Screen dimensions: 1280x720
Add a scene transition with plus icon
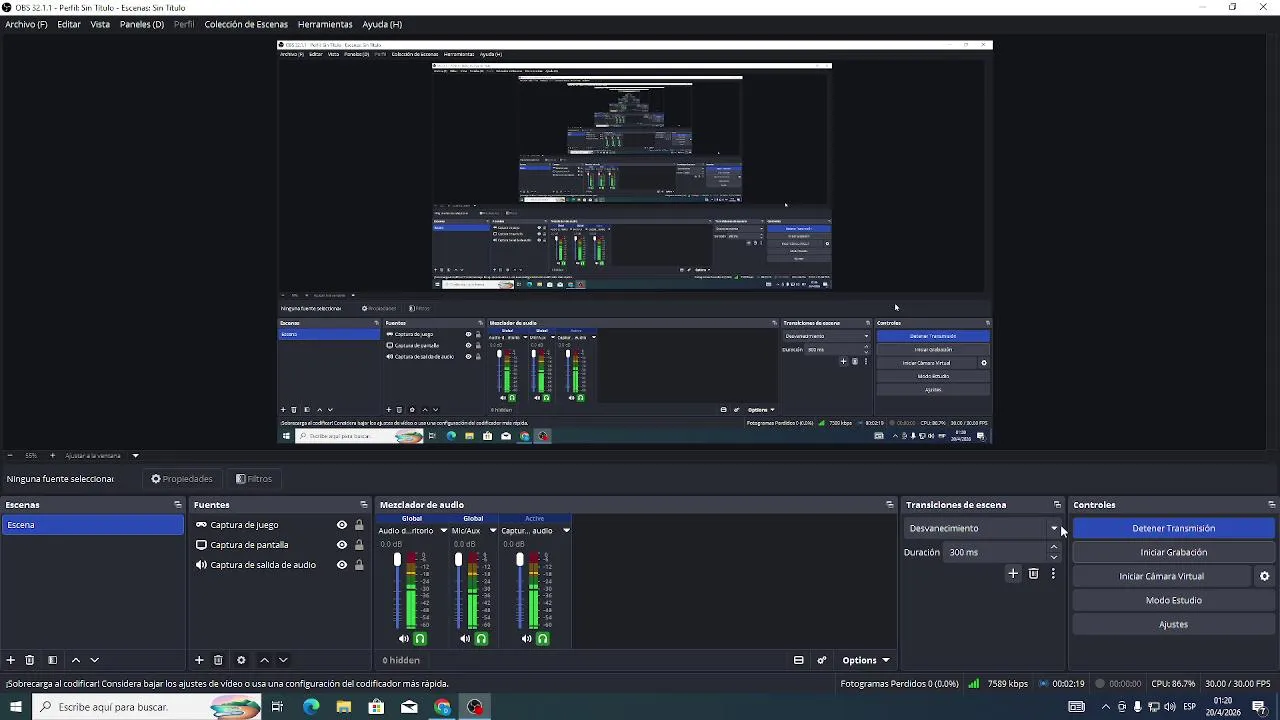point(1013,574)
